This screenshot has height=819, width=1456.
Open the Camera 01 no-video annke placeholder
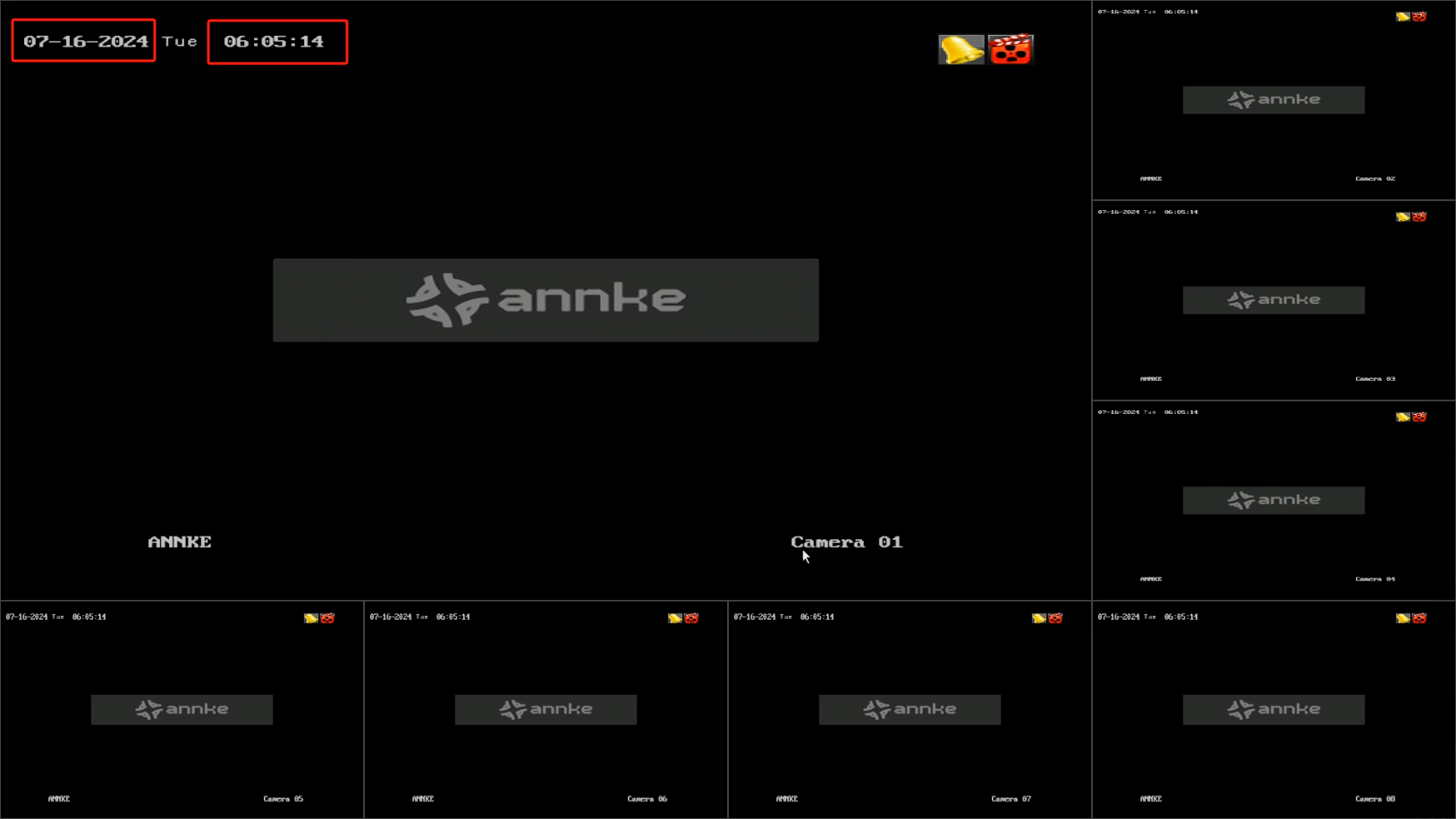[x=546, y=300]
